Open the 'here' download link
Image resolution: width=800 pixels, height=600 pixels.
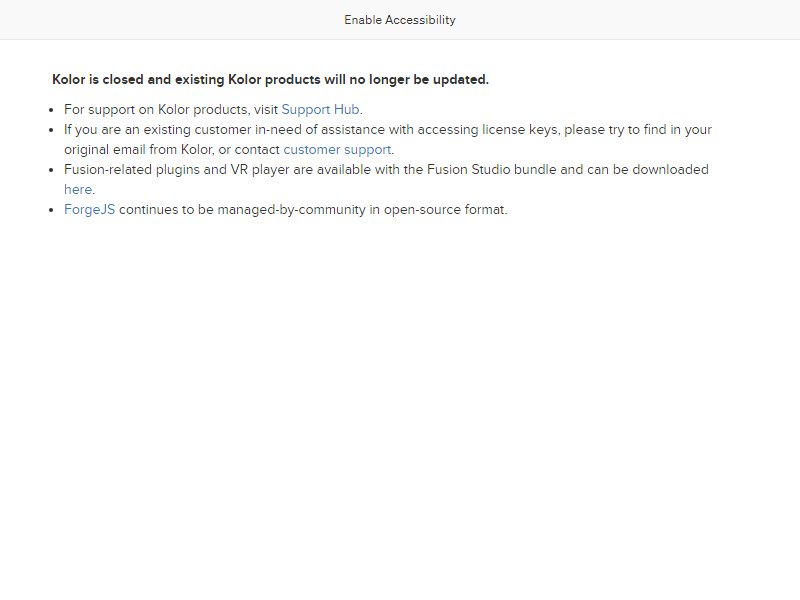pyautogui.click(x=78, y=189)
